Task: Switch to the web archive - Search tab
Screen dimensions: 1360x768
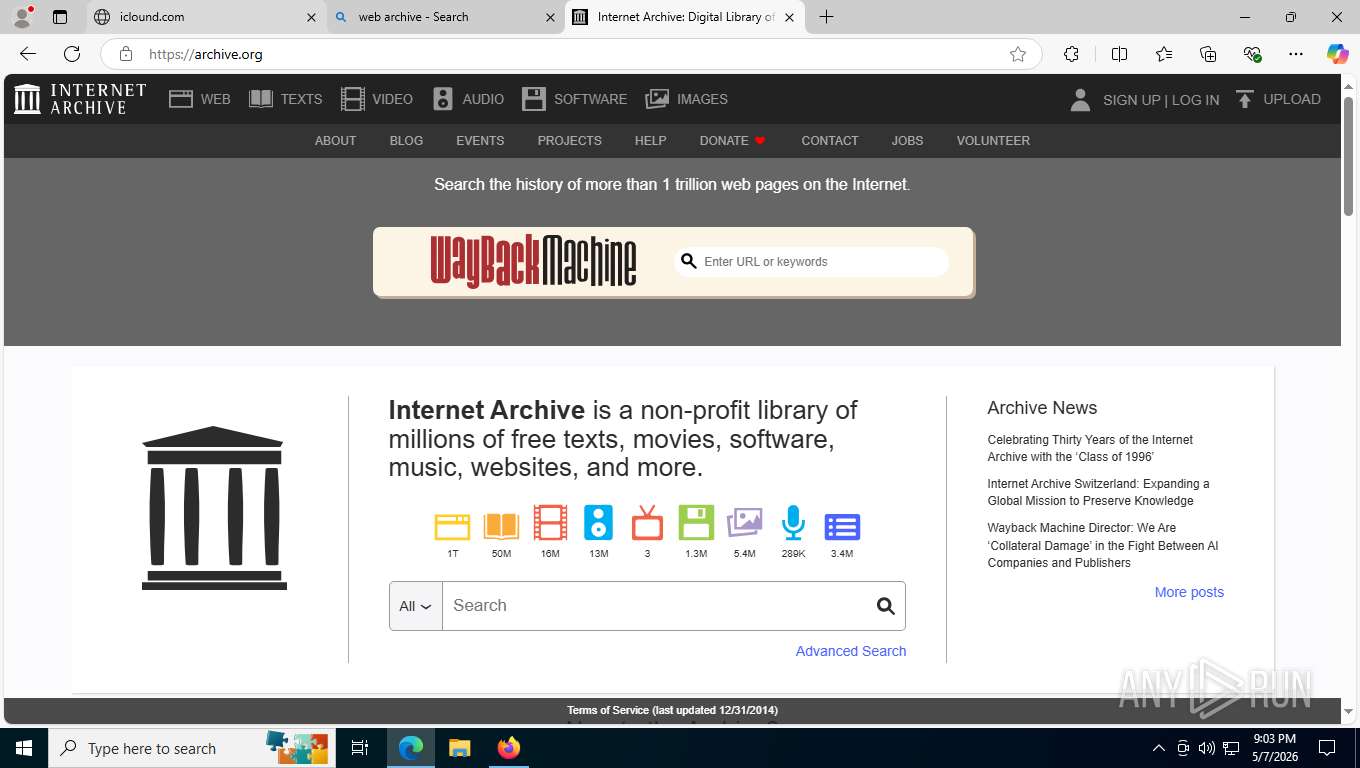Action: (445, 17)
